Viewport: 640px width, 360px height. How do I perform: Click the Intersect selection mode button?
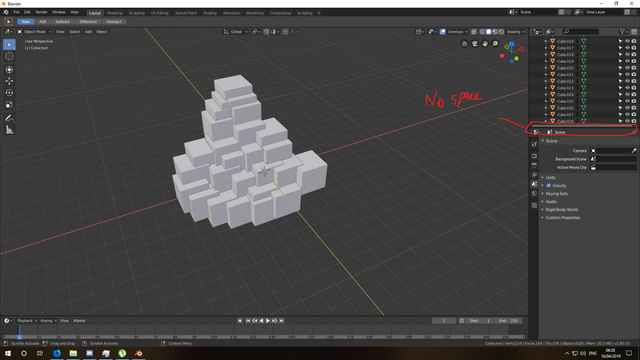coord(114,22)
